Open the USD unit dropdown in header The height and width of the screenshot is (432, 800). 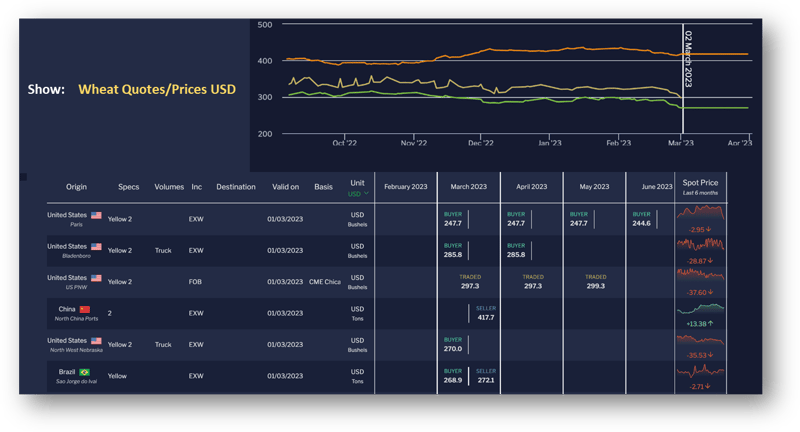coord(358,194)
